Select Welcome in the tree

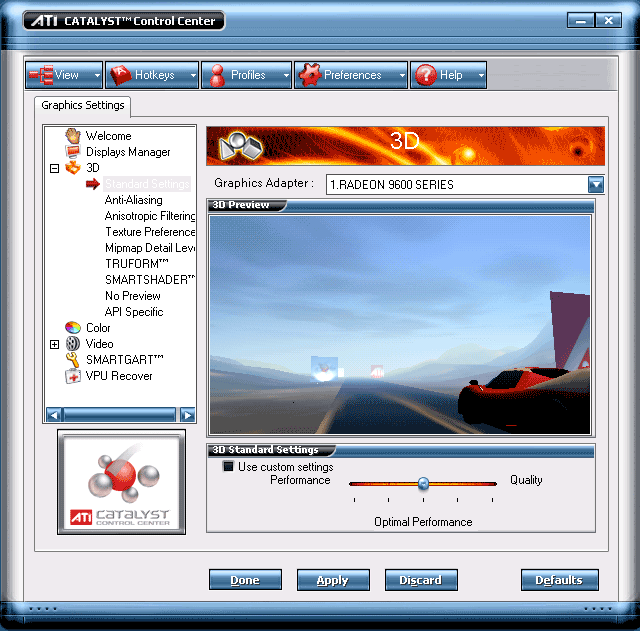click(x=109, y=136)
